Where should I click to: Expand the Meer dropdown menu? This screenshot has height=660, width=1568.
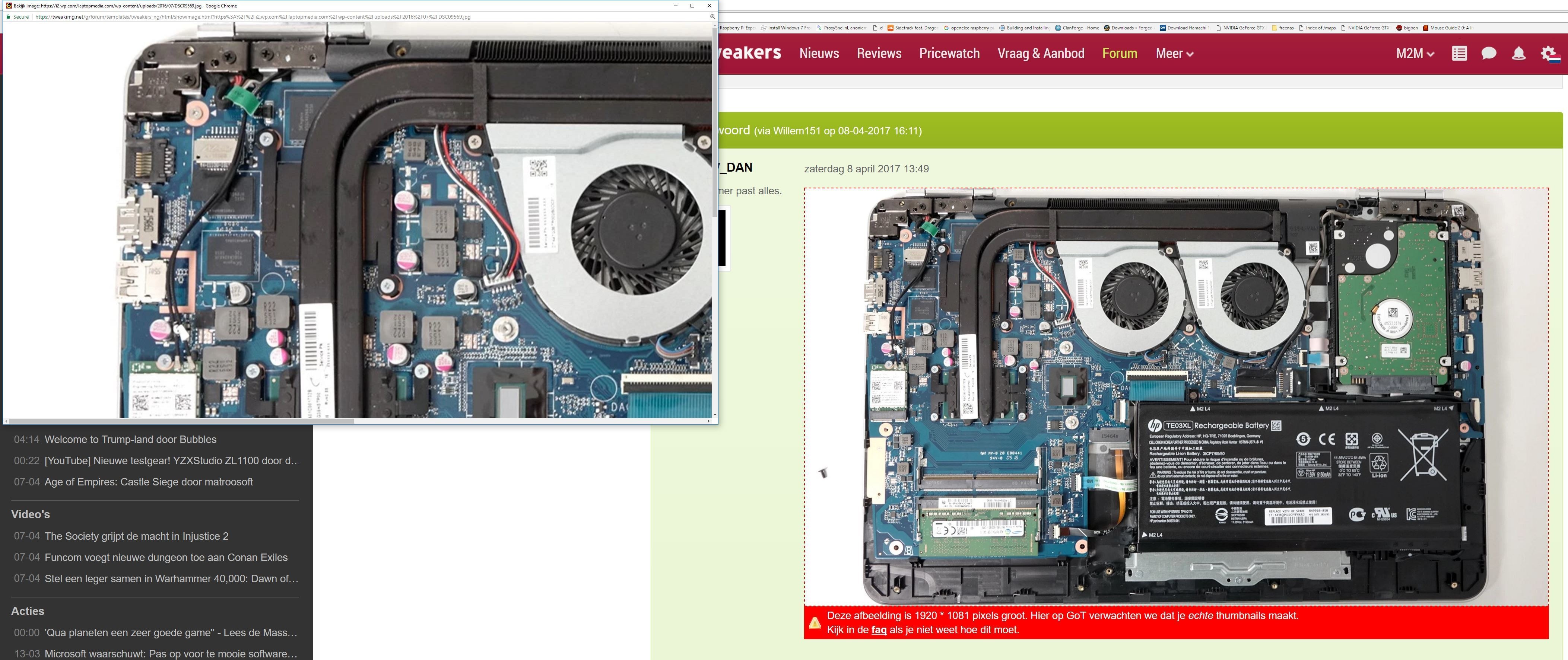[1174, 54]
